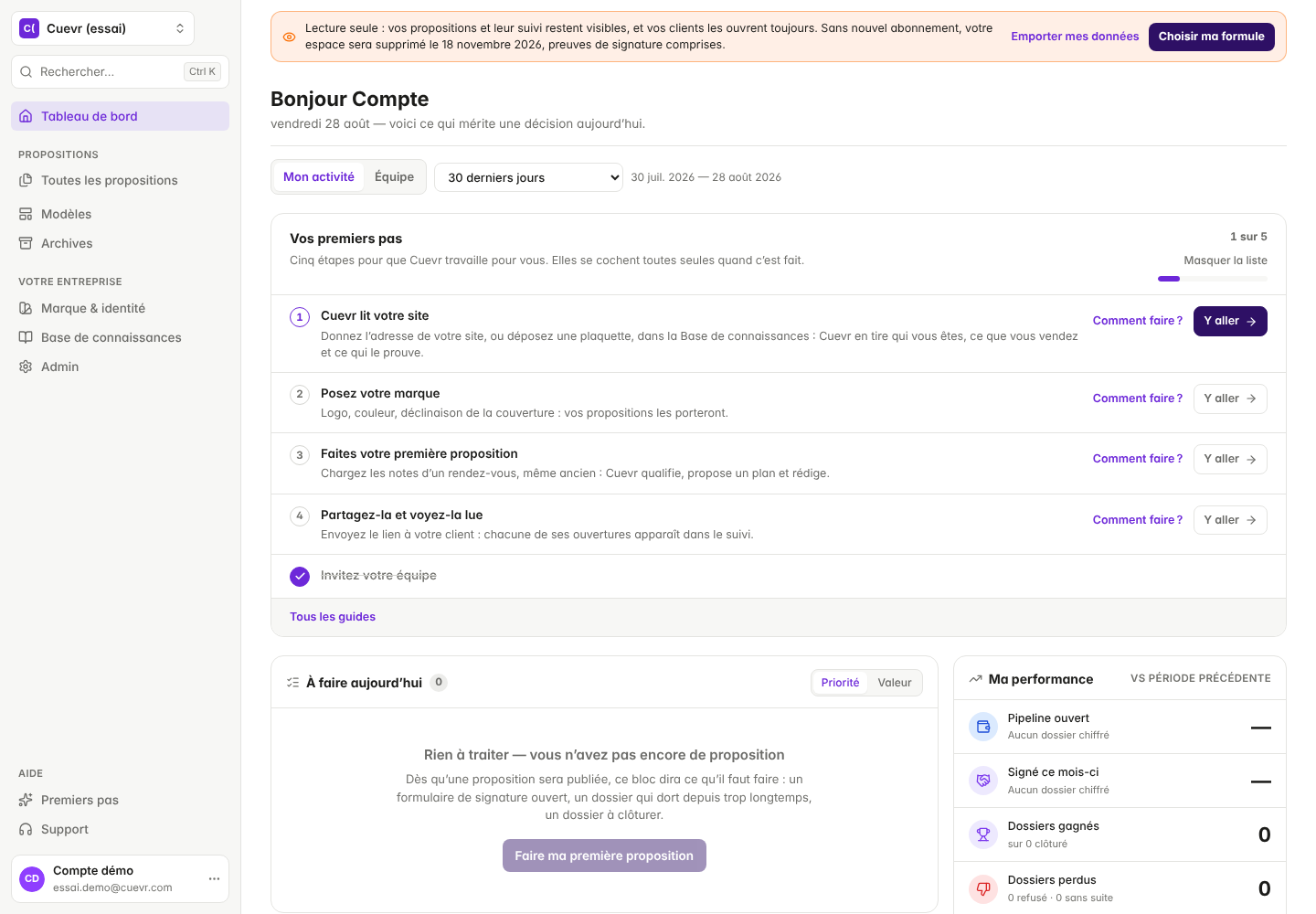Screen dimensions: 1316x914
Task: Open the Tous les guides link
Action: click(x=333, y=617)
